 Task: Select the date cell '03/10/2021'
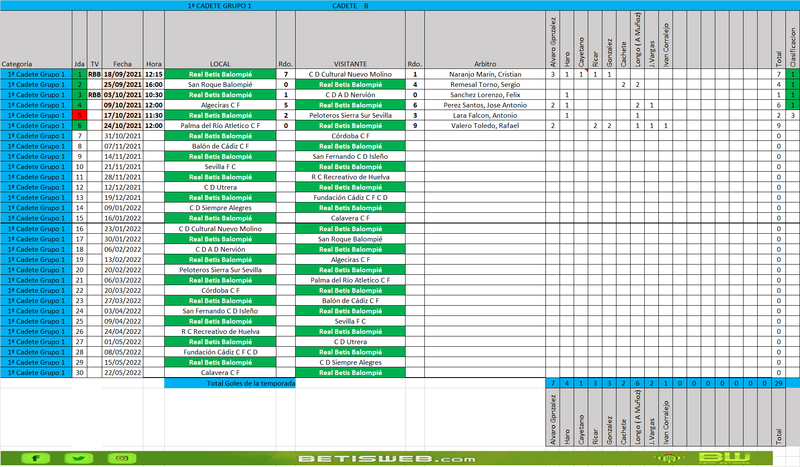click(122, 94)
